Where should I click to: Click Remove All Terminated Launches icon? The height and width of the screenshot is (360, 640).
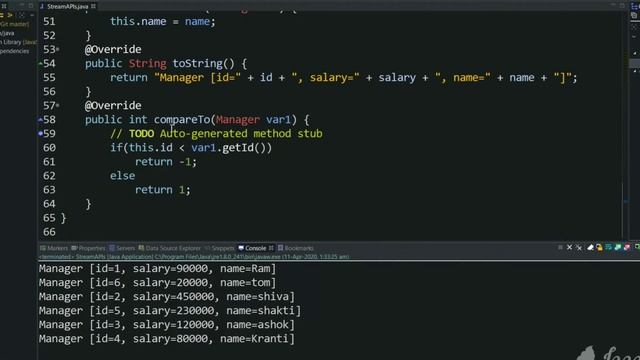(579, 247)
